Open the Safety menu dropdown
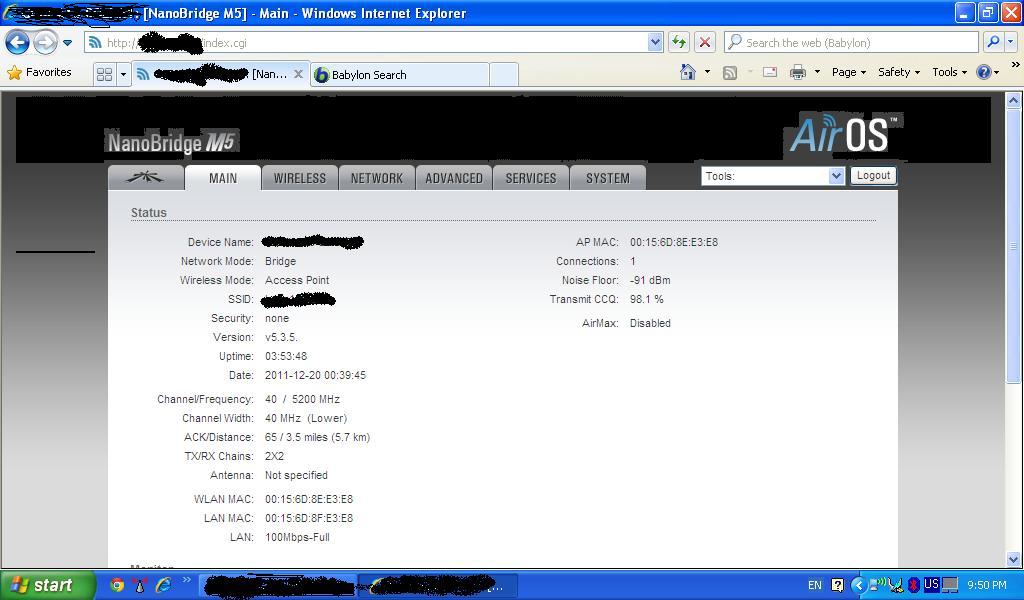This screenshot has width=1024, height=600. point(898,72)
